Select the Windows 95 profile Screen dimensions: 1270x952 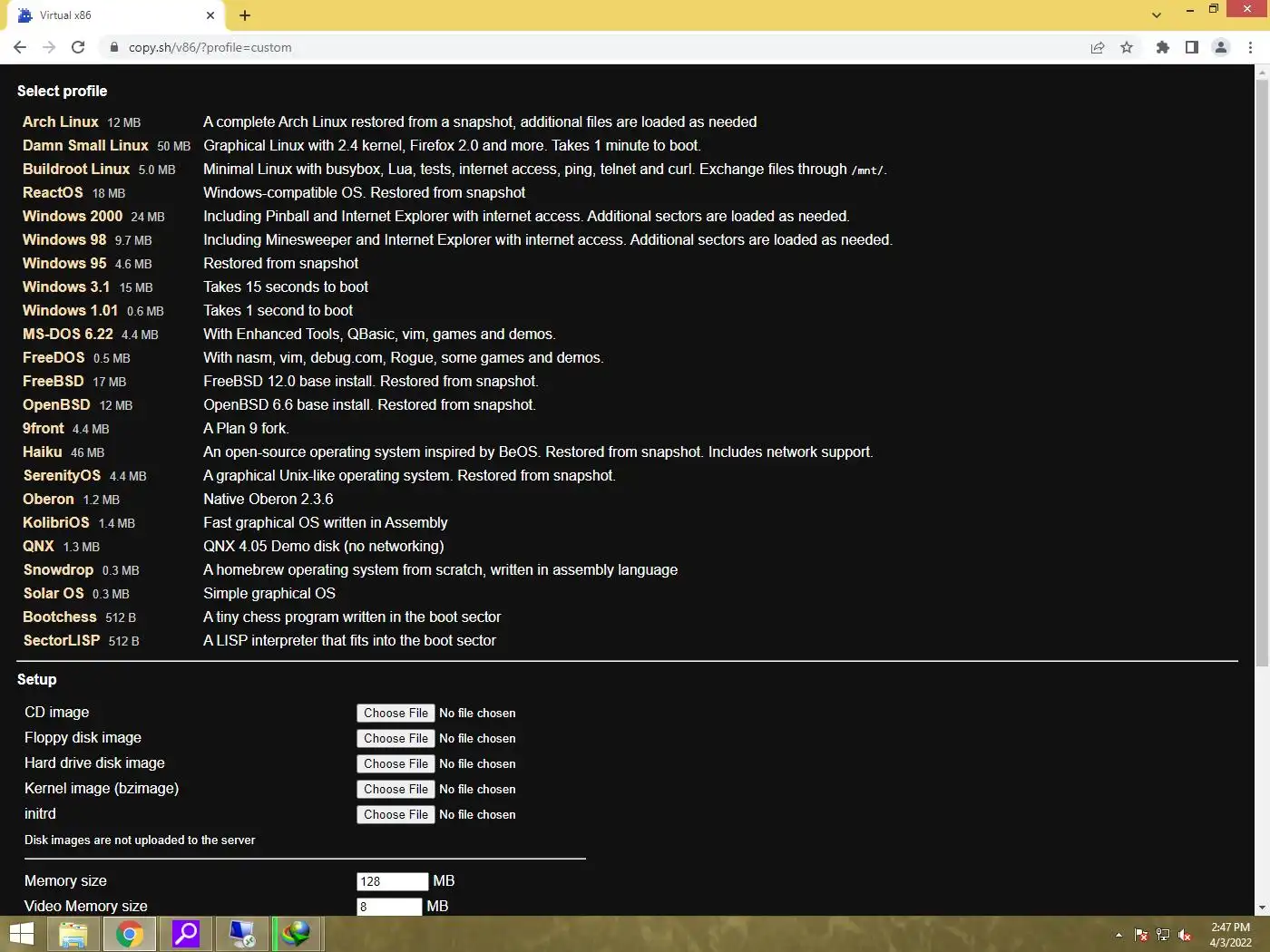coord(64,263)
